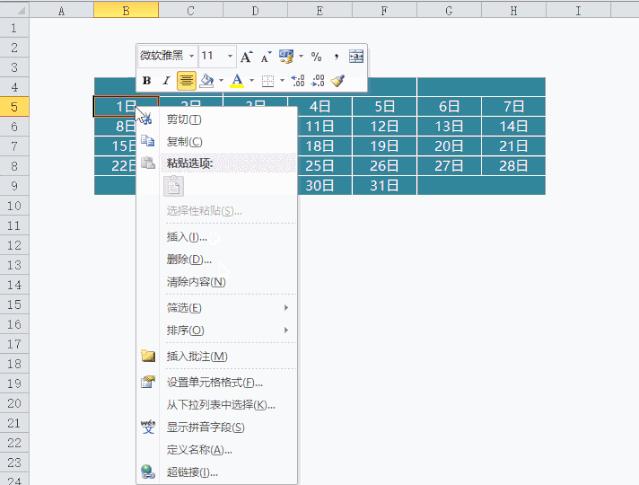Select cell containing 12日
This screenshot has width=639, height=485.
click(384, 126)
